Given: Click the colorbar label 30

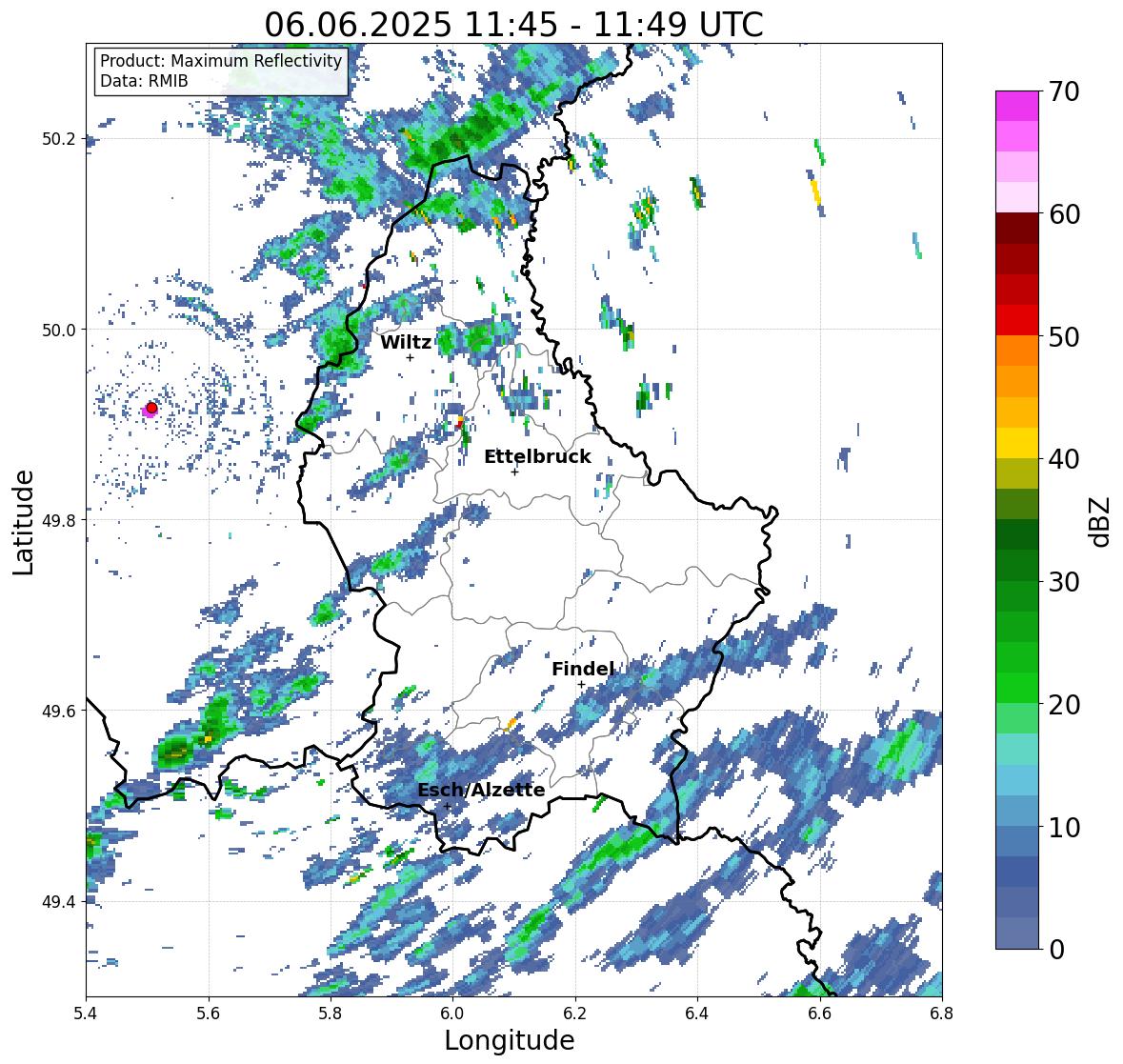Looking at the screenshot, I should pos(1064,581).
